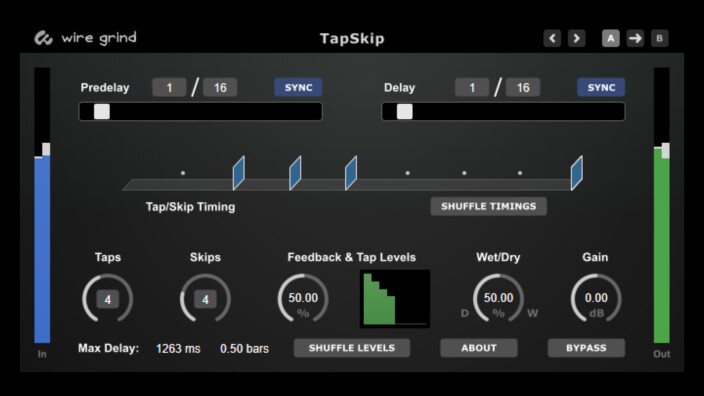Click the wire grind logo icon
This screenshot has width=704, height=396.
click(x=44, y=38)
